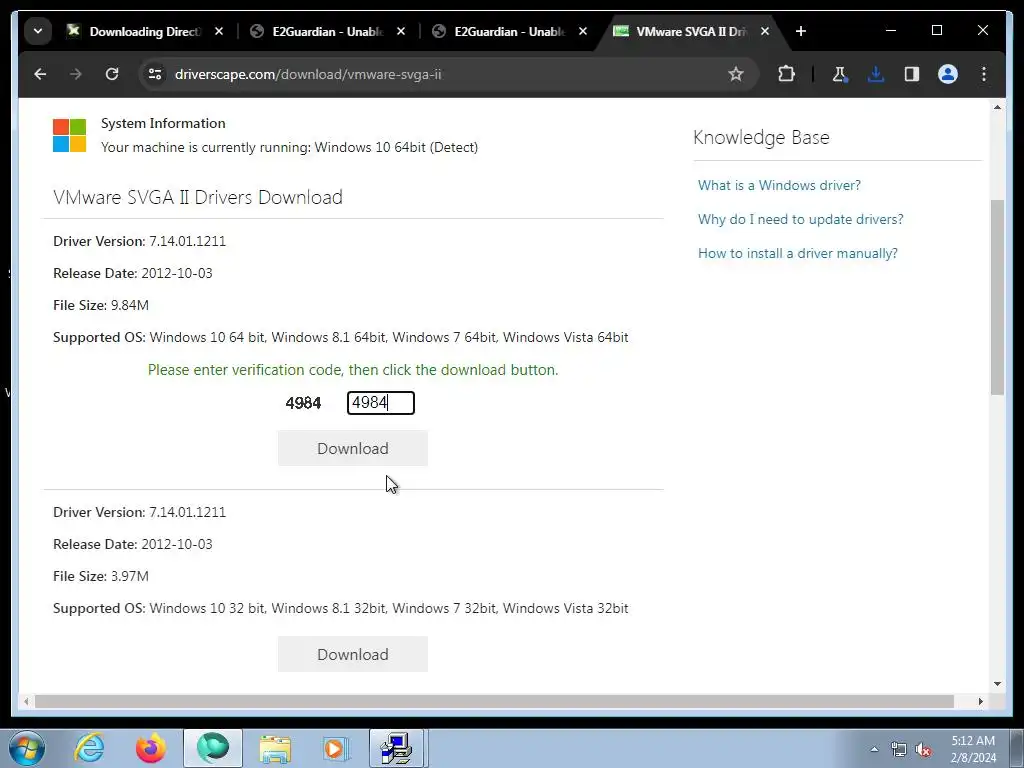Open Windows Media Player taskbar icon
The width and height of the screenshot is (1024, 768).
click(336, 748)
